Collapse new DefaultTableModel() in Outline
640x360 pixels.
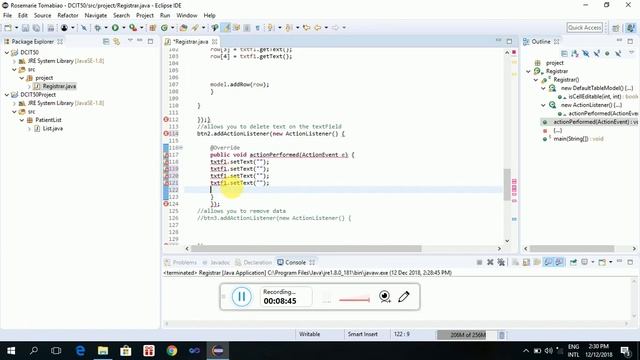pyautogui.click(x=544, y=88)
